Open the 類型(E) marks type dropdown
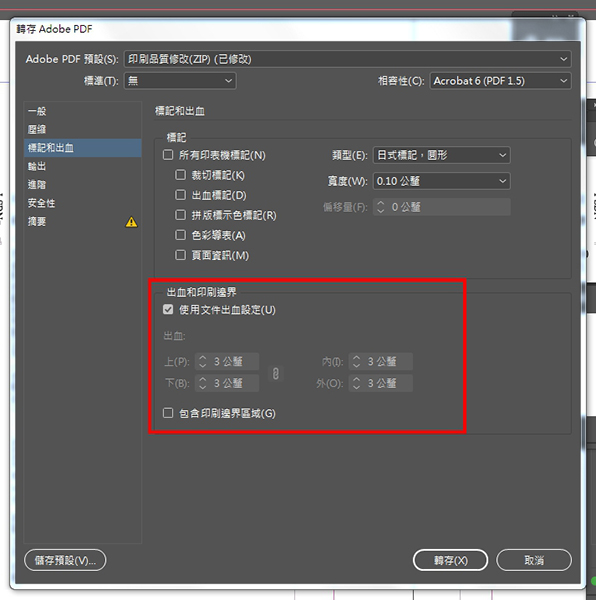The height and width of the screenshot is (600, 596). [441, 155]
